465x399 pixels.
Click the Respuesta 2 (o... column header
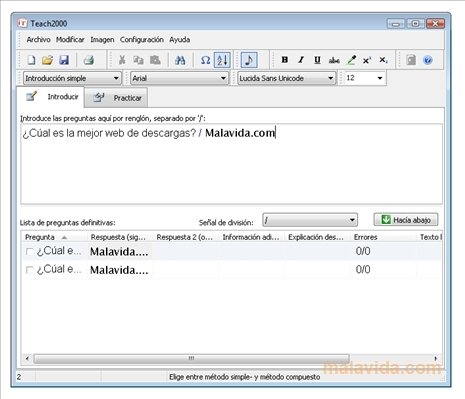186,237
